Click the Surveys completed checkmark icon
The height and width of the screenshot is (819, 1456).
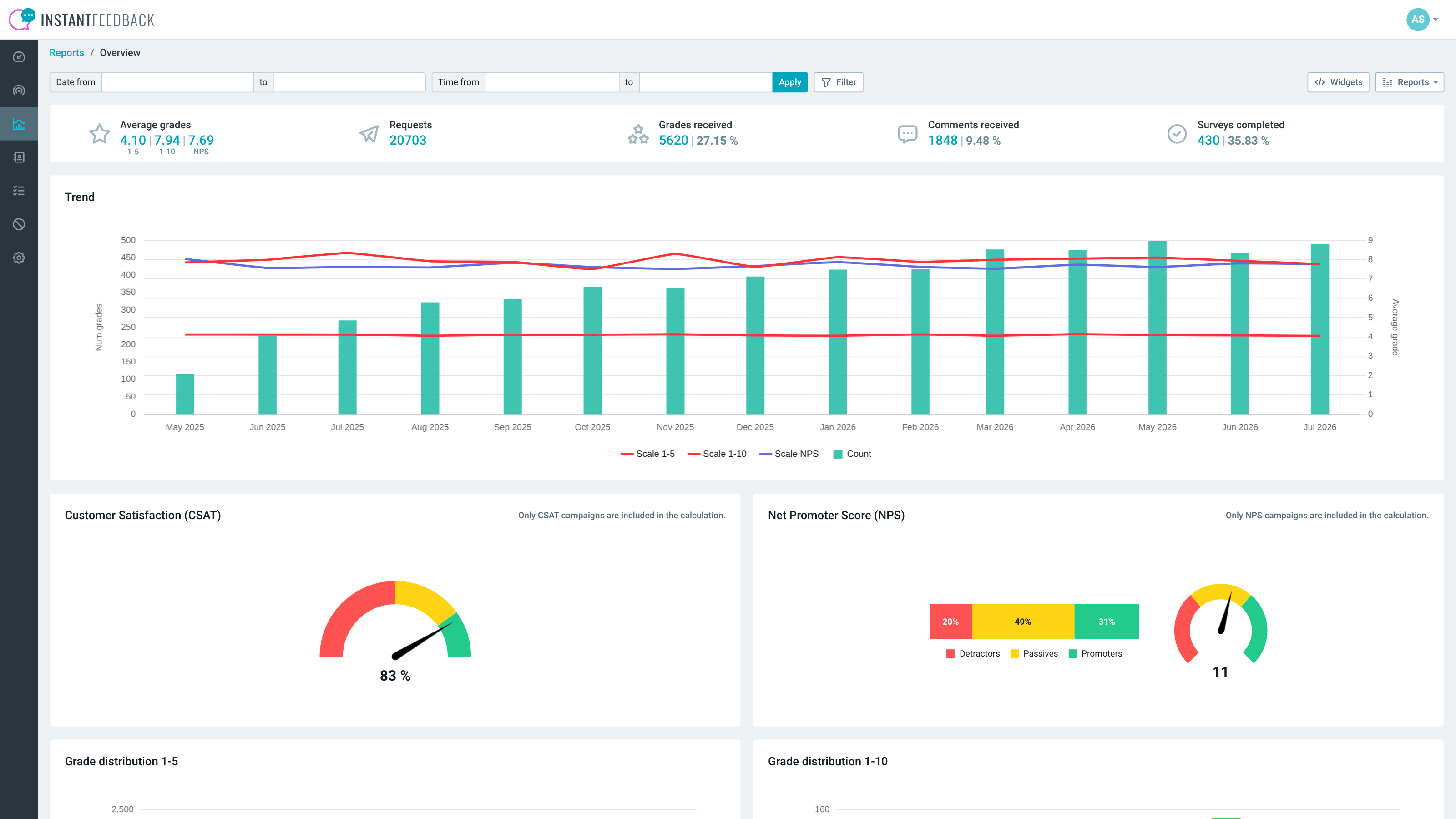click(x=1177, y=134)
